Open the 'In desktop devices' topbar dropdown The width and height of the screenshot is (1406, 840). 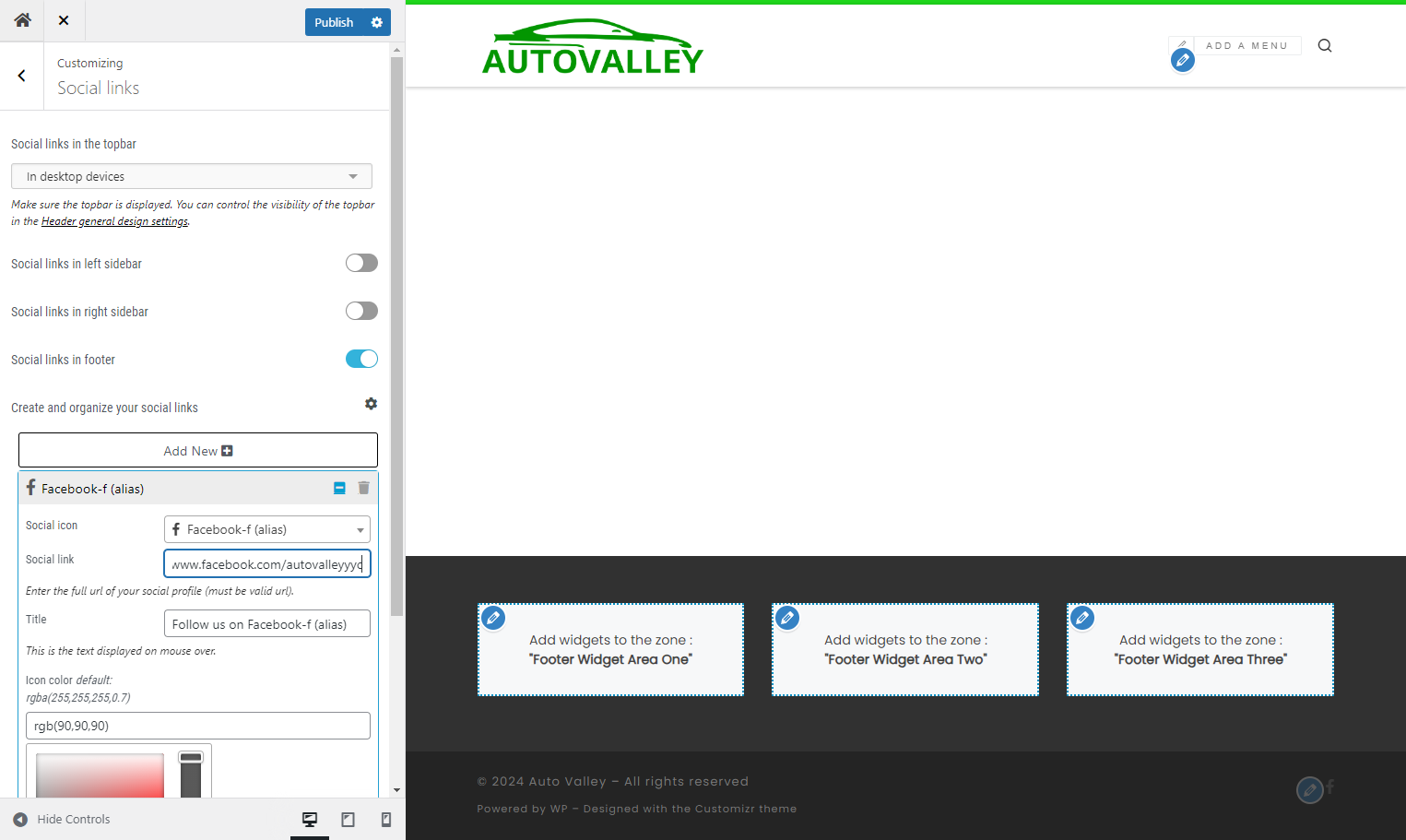192,176
